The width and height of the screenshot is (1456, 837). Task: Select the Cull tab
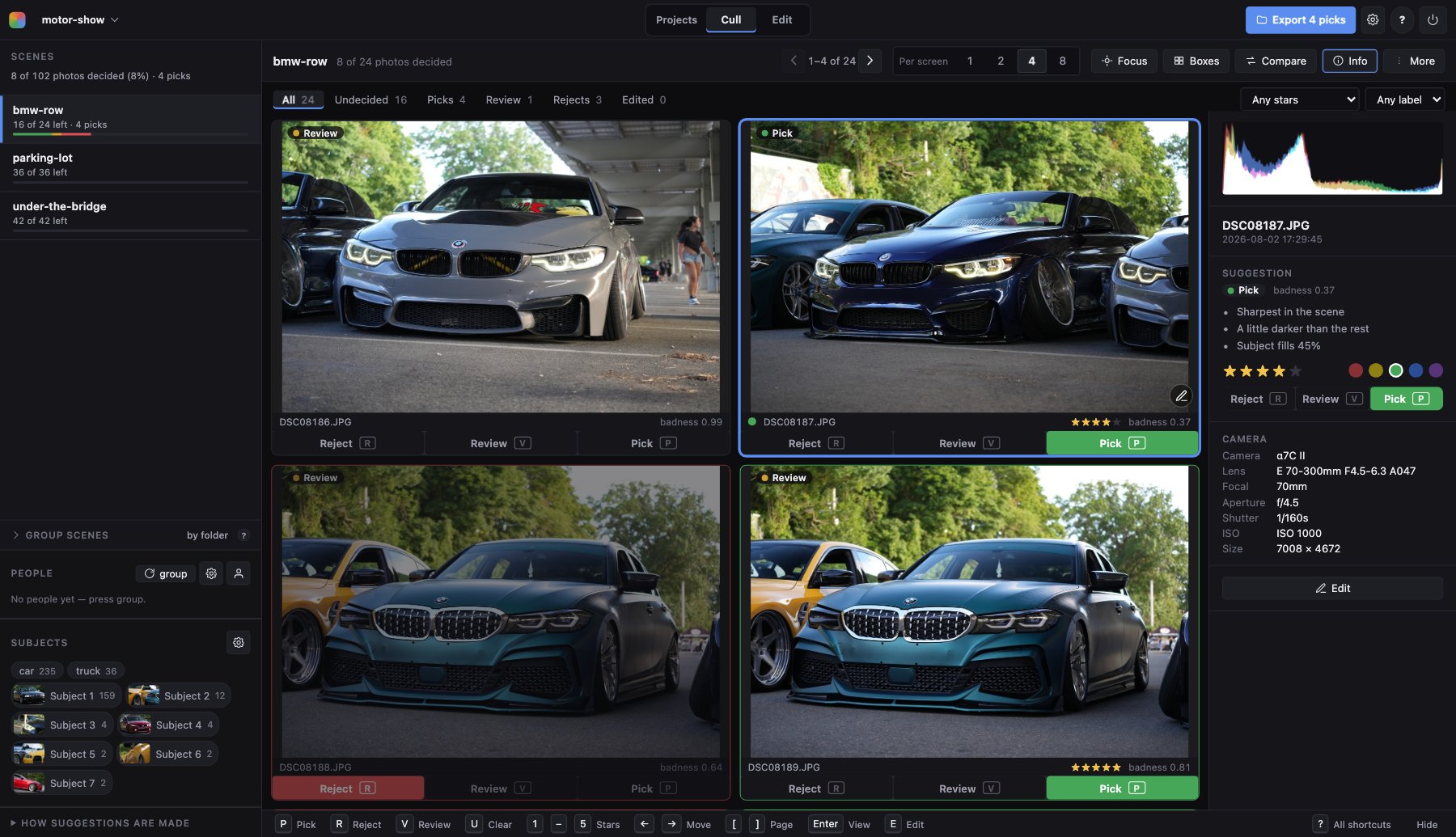(x=731, y=19)
